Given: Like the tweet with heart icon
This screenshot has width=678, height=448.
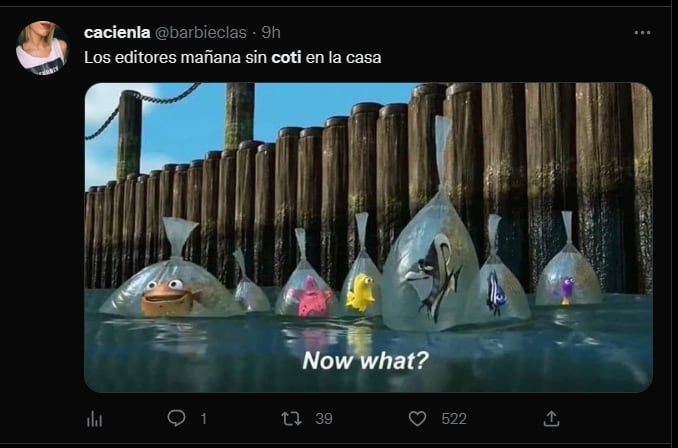Looking at the screenshot, I should click(418, 418).
